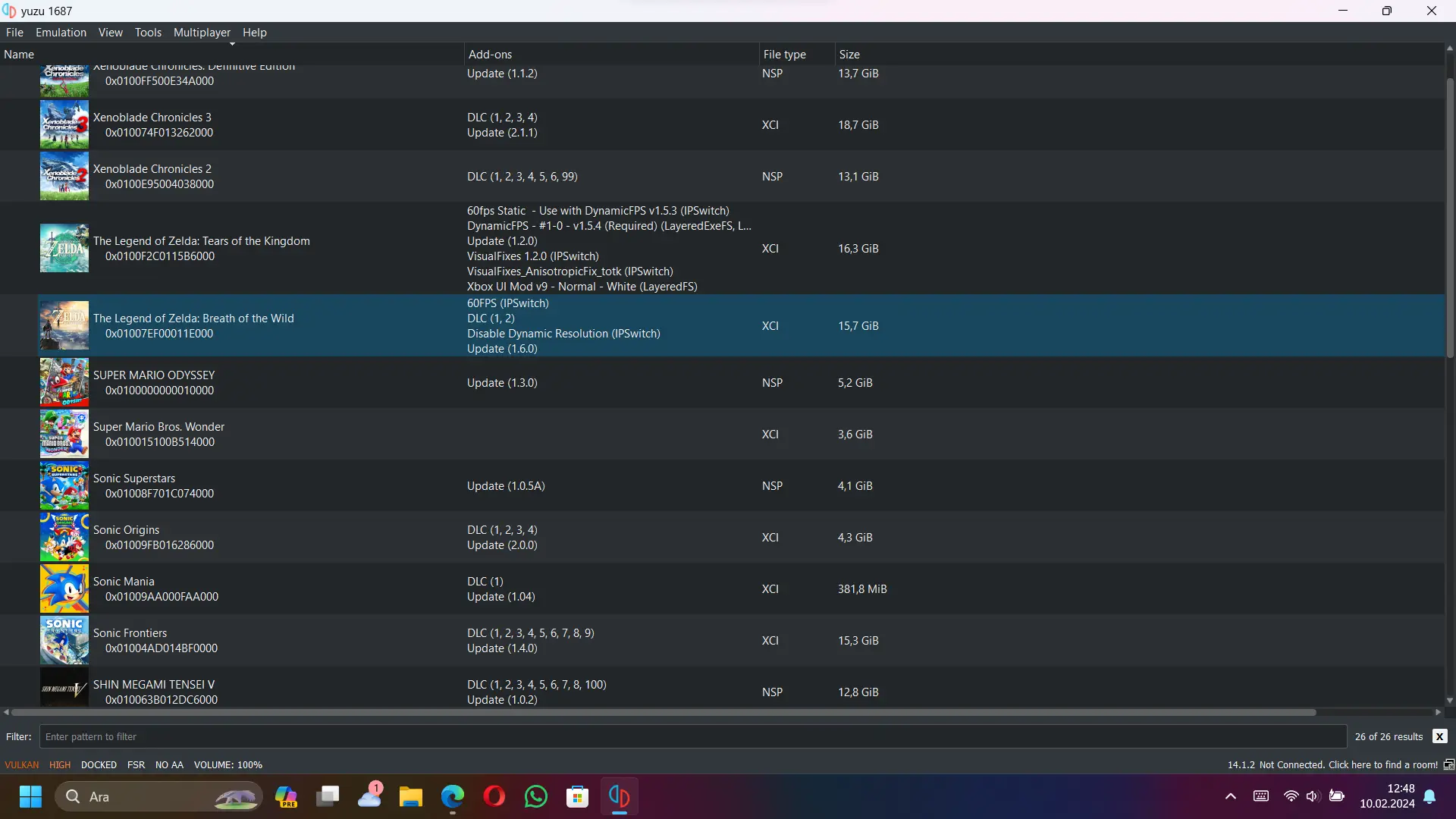
Task: Sort the list by File type column
Action: [797, 55]
